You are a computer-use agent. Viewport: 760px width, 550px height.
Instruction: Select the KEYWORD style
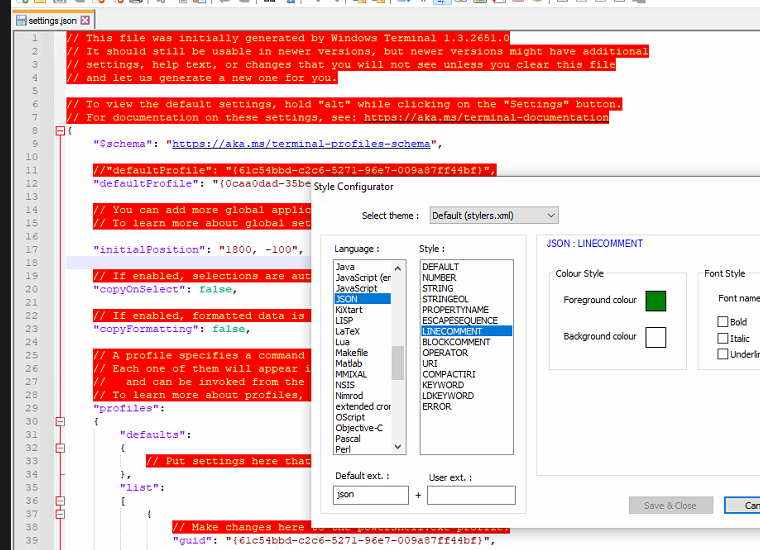pos(443,385)
